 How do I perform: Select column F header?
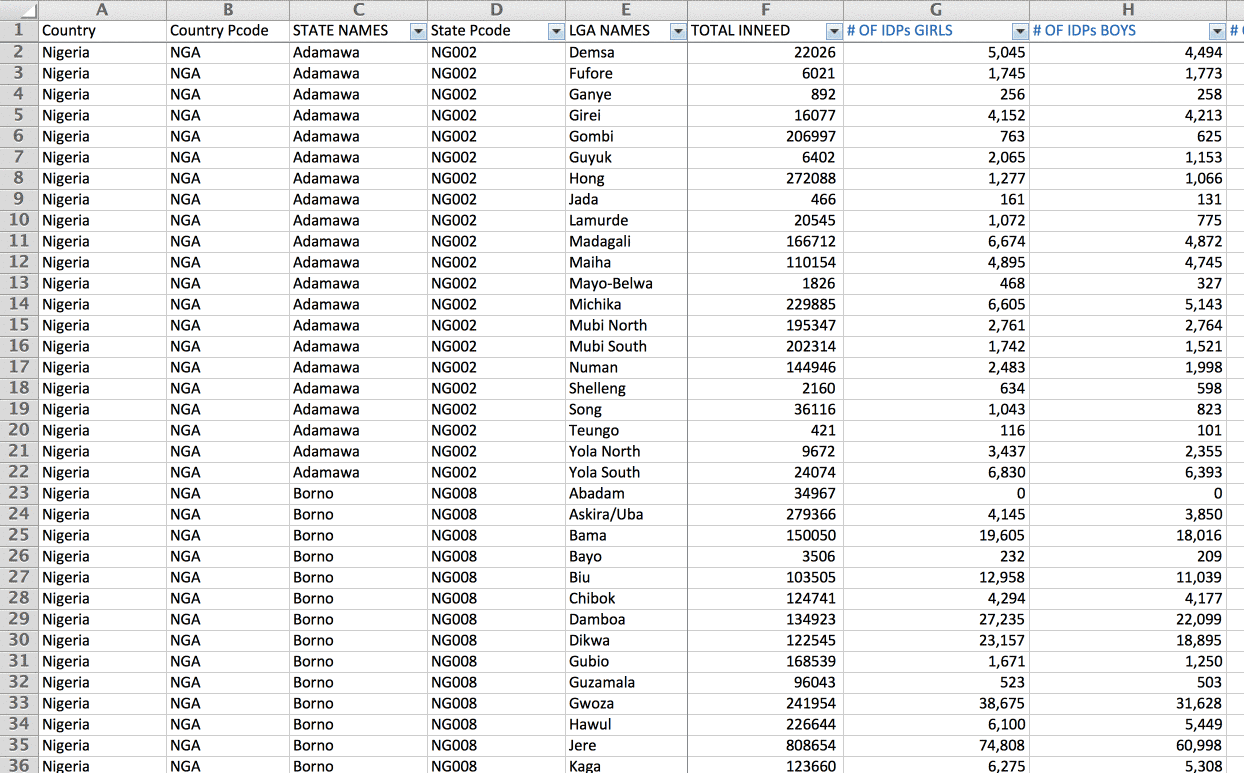coord(765,10)
